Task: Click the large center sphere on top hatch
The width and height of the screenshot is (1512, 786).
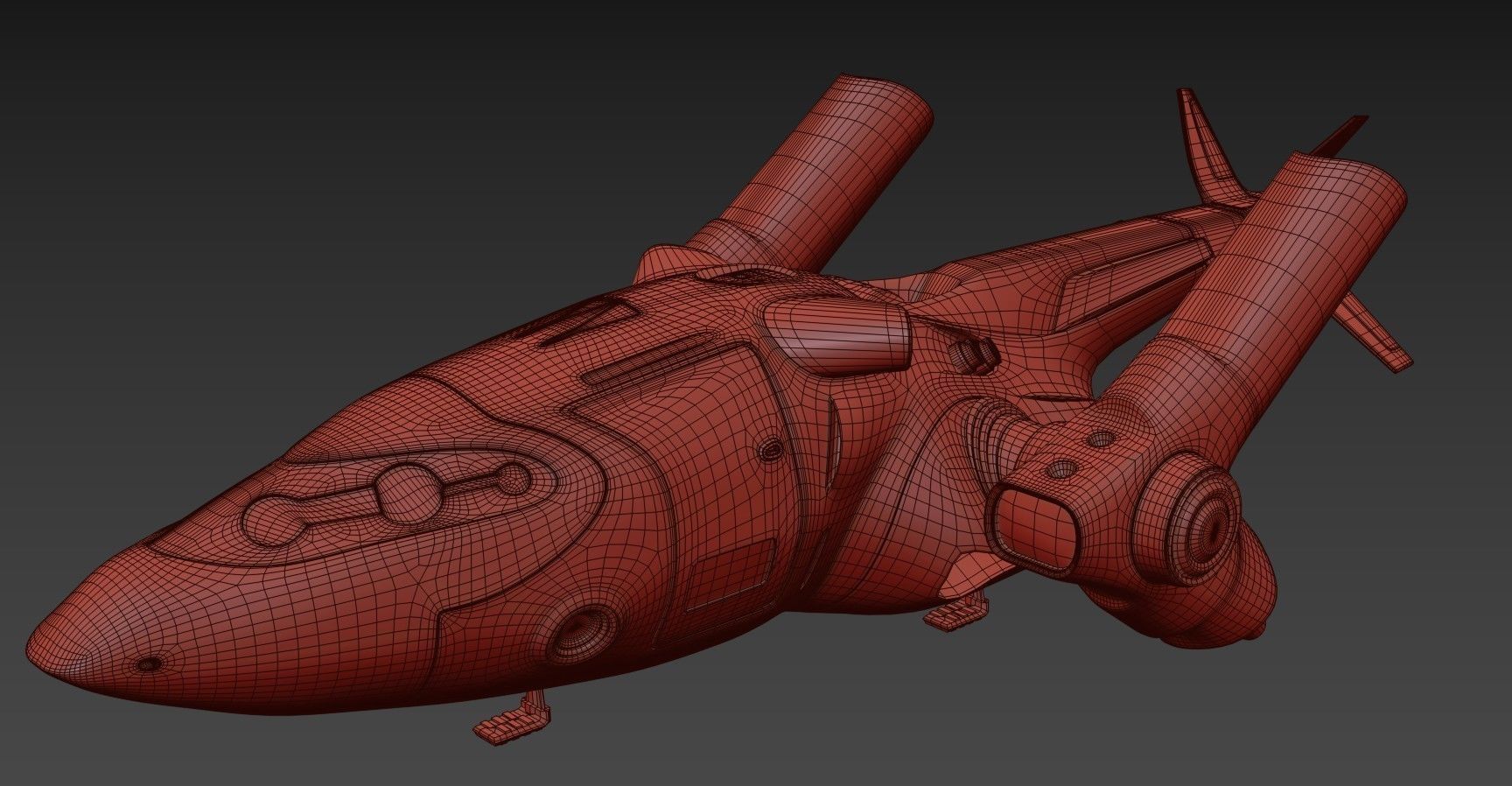Action: (409, 492)
